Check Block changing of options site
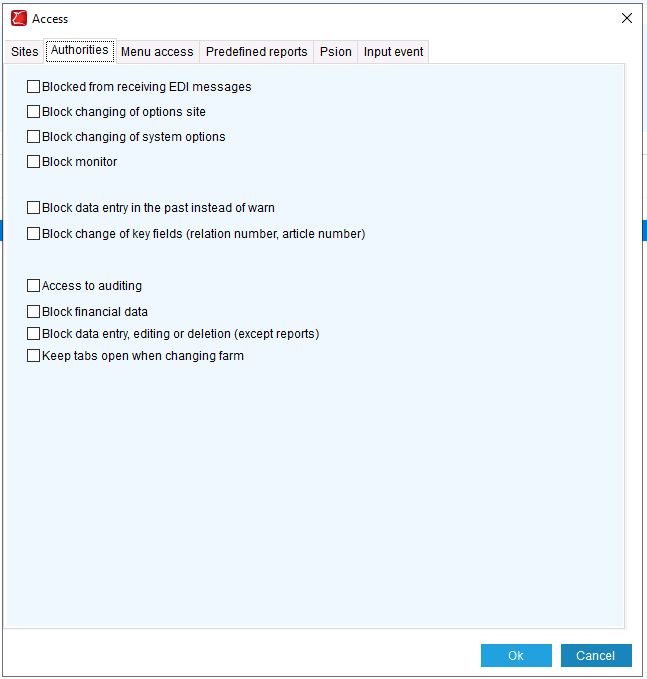Screen dimensions: 647x679 33,112
